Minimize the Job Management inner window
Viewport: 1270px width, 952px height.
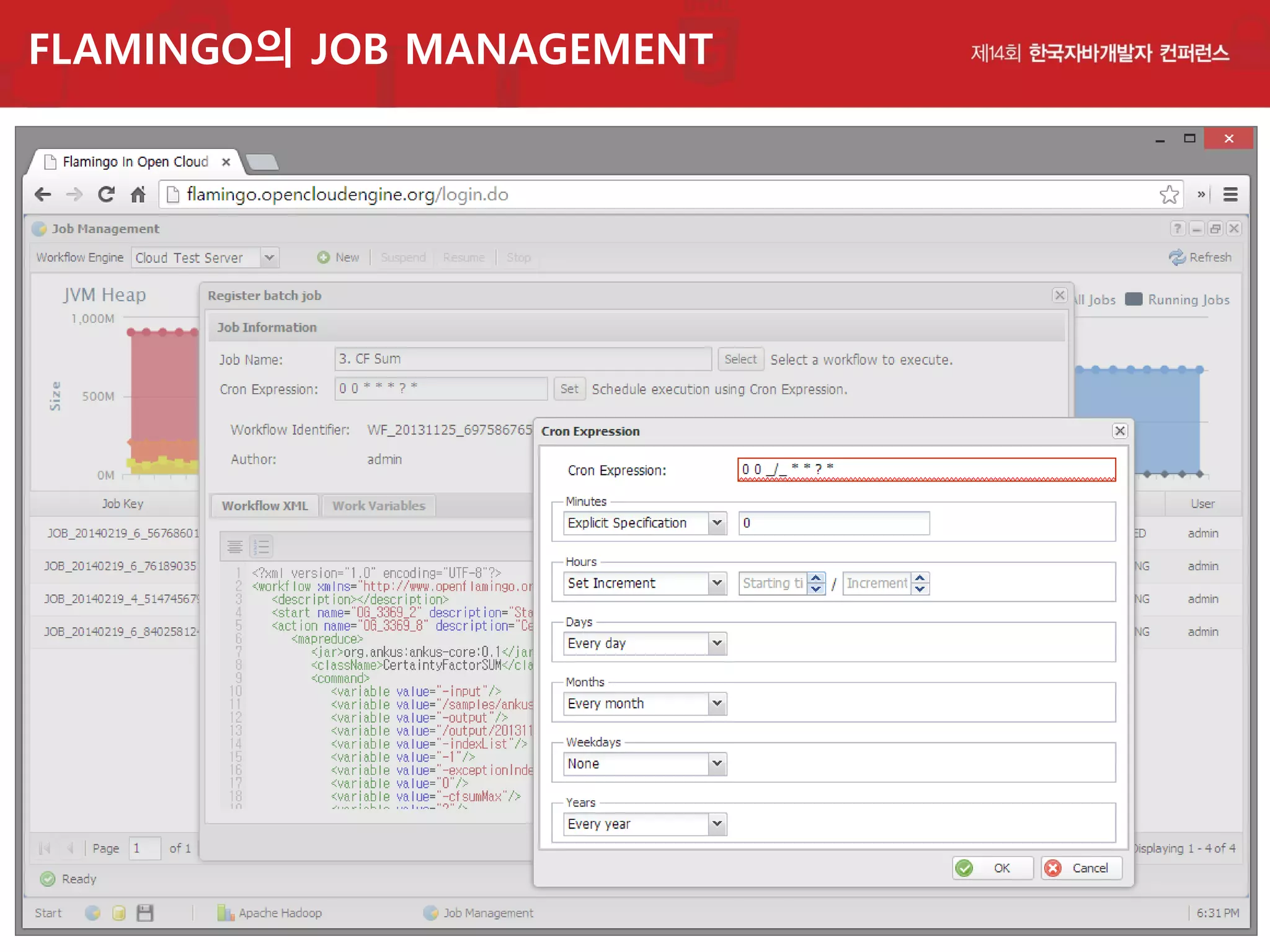[1197, 229]
